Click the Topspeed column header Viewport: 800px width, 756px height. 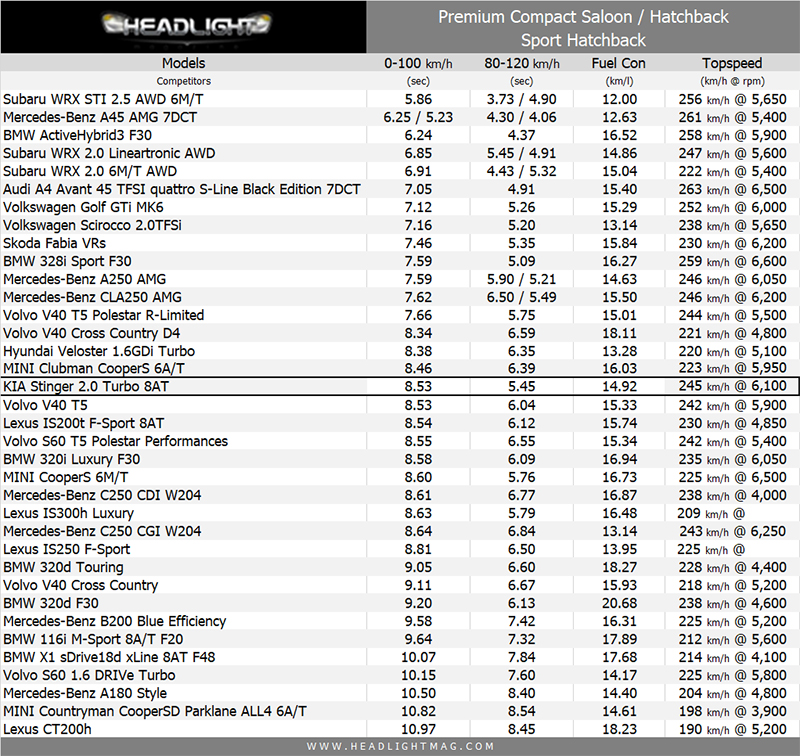(733, 63)
